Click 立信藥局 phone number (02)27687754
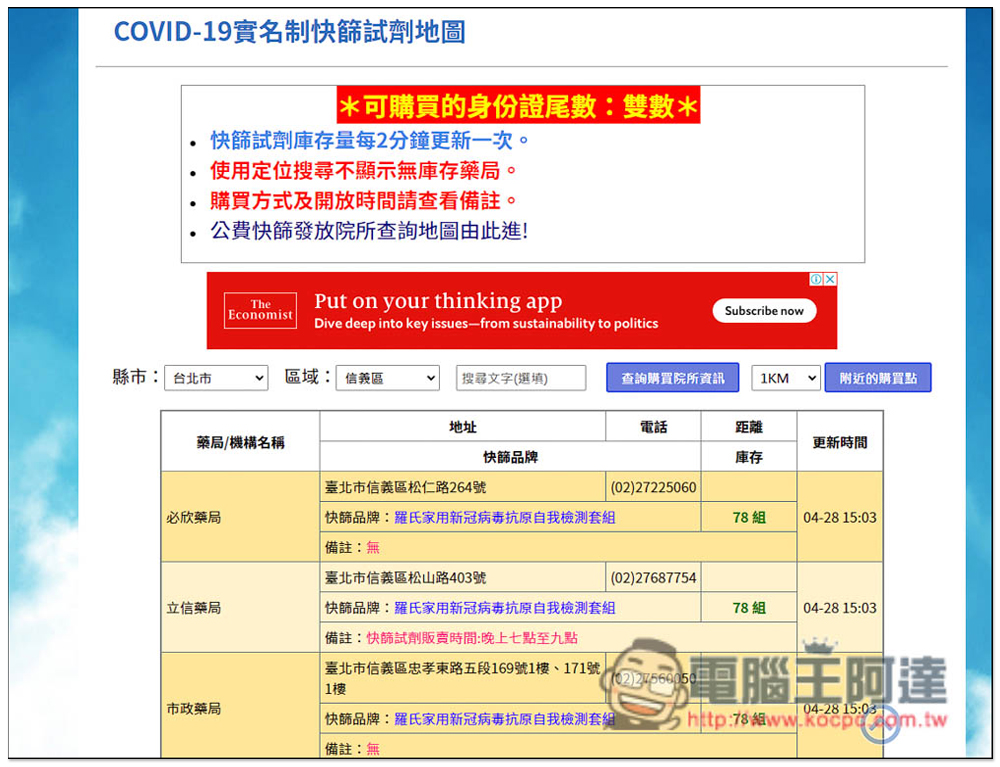This screenshot has width=1000, height=767. [x=653, y=578]
